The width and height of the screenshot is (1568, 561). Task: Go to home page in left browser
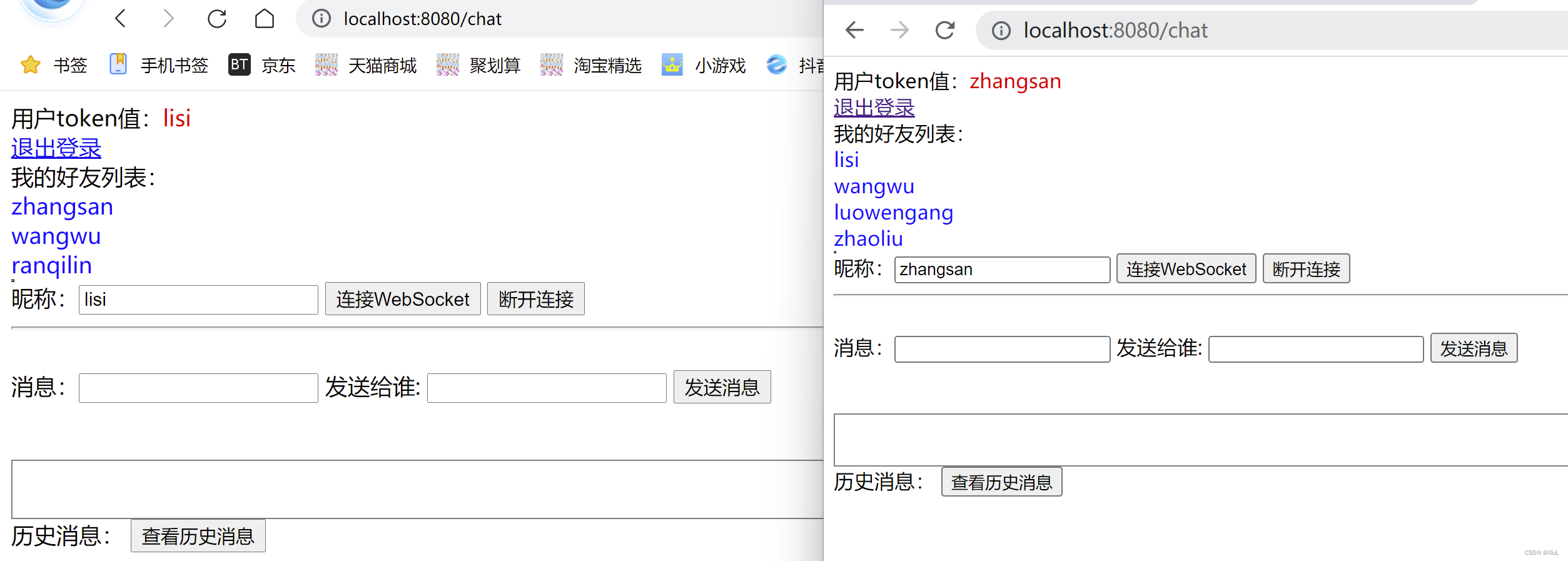tap(265, 19)
